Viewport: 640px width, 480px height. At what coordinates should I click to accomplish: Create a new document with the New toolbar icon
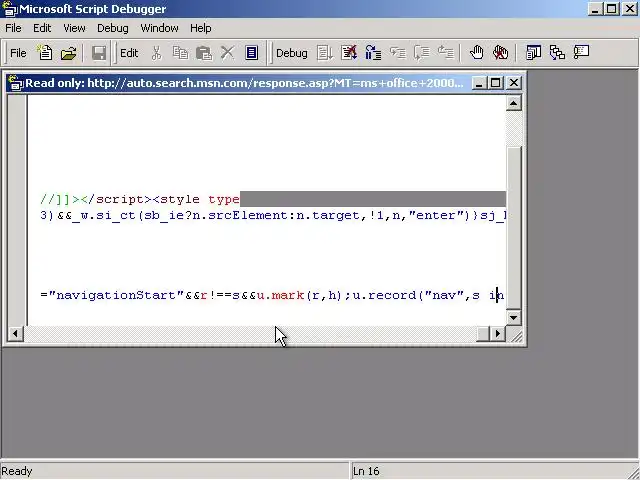(x=44, y=53)
